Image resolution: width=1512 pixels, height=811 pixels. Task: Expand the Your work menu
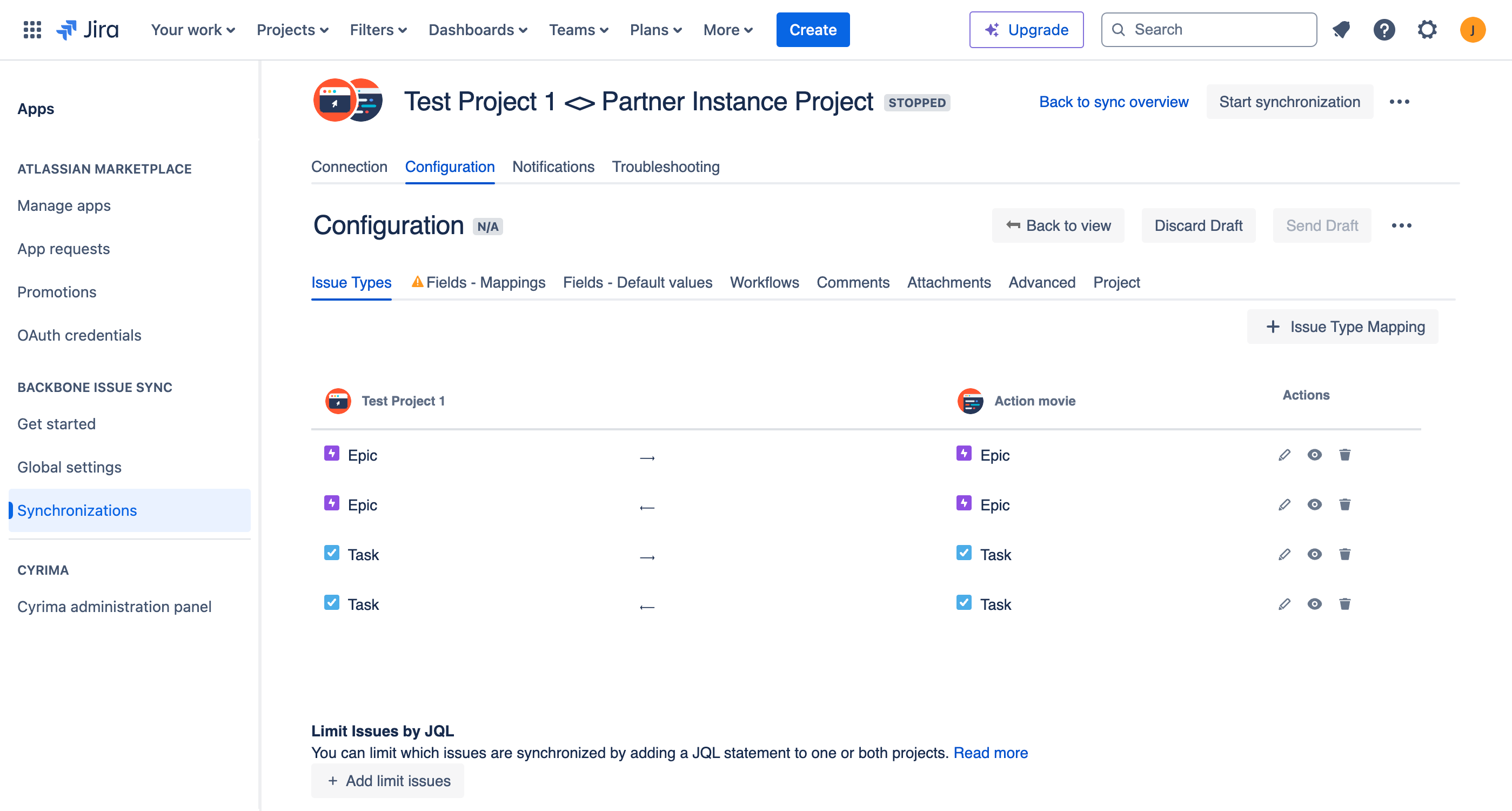click(x=193, y=29)
